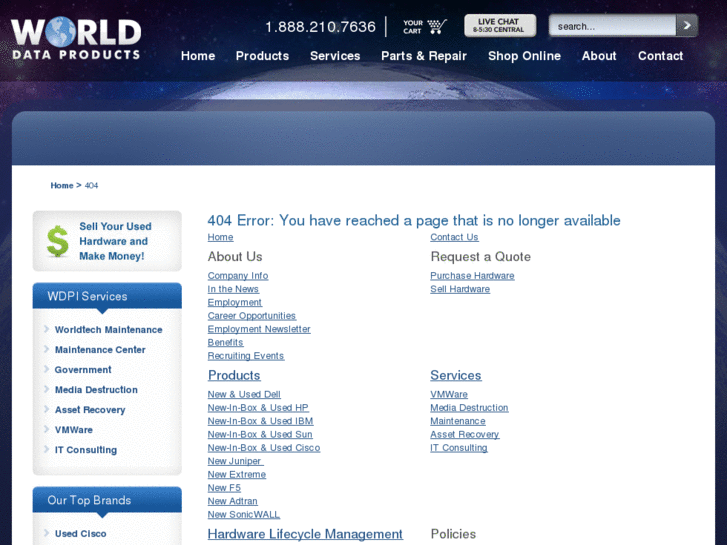
Task: Click the arrow beside sidebar Asset Recovery
Action: [x=46, y=409]
